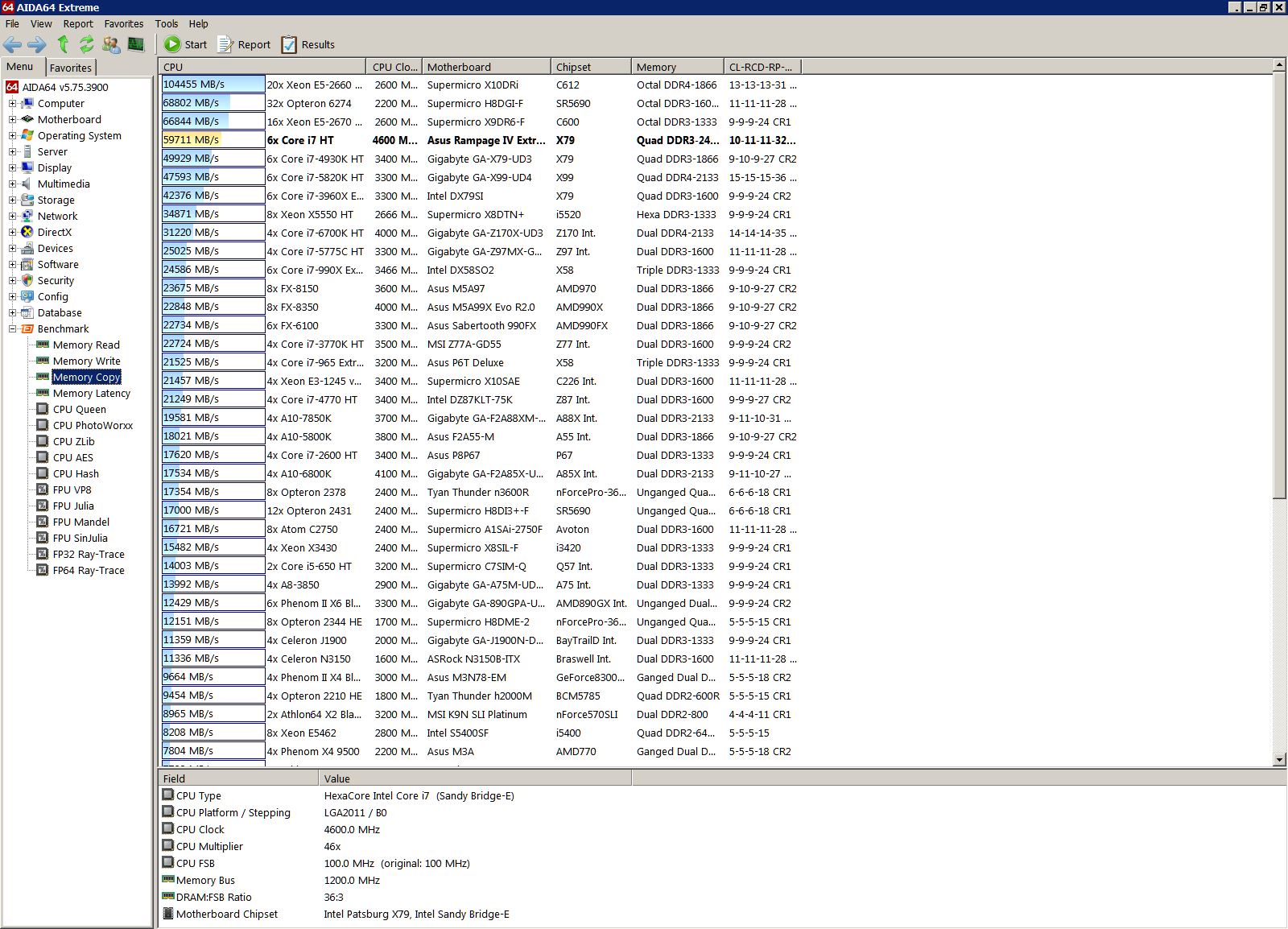Click the CPU Queen benchmark icon
The width and height of the screenshot is (1288, 929).
pos(43,409)
